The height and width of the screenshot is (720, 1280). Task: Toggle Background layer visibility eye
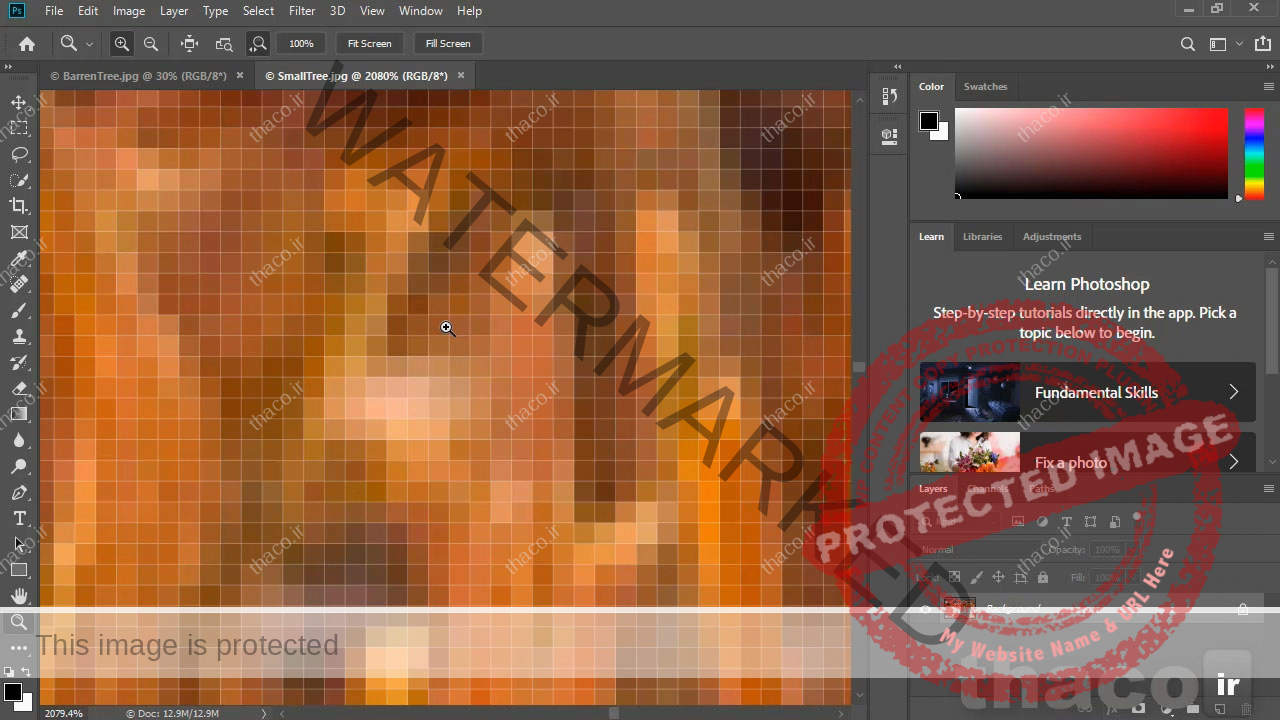coord(925,609)
